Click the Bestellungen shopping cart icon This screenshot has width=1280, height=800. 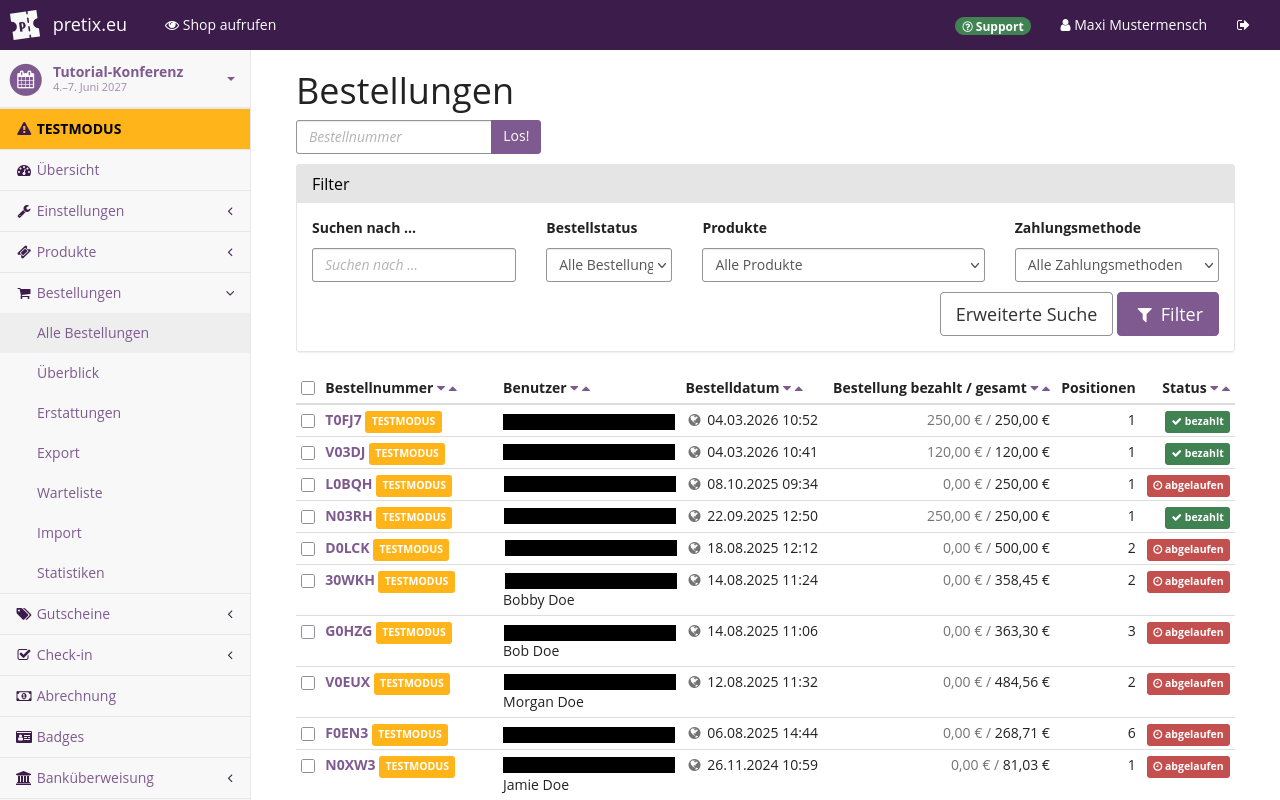pyautogui.click(x=24, y=293)
